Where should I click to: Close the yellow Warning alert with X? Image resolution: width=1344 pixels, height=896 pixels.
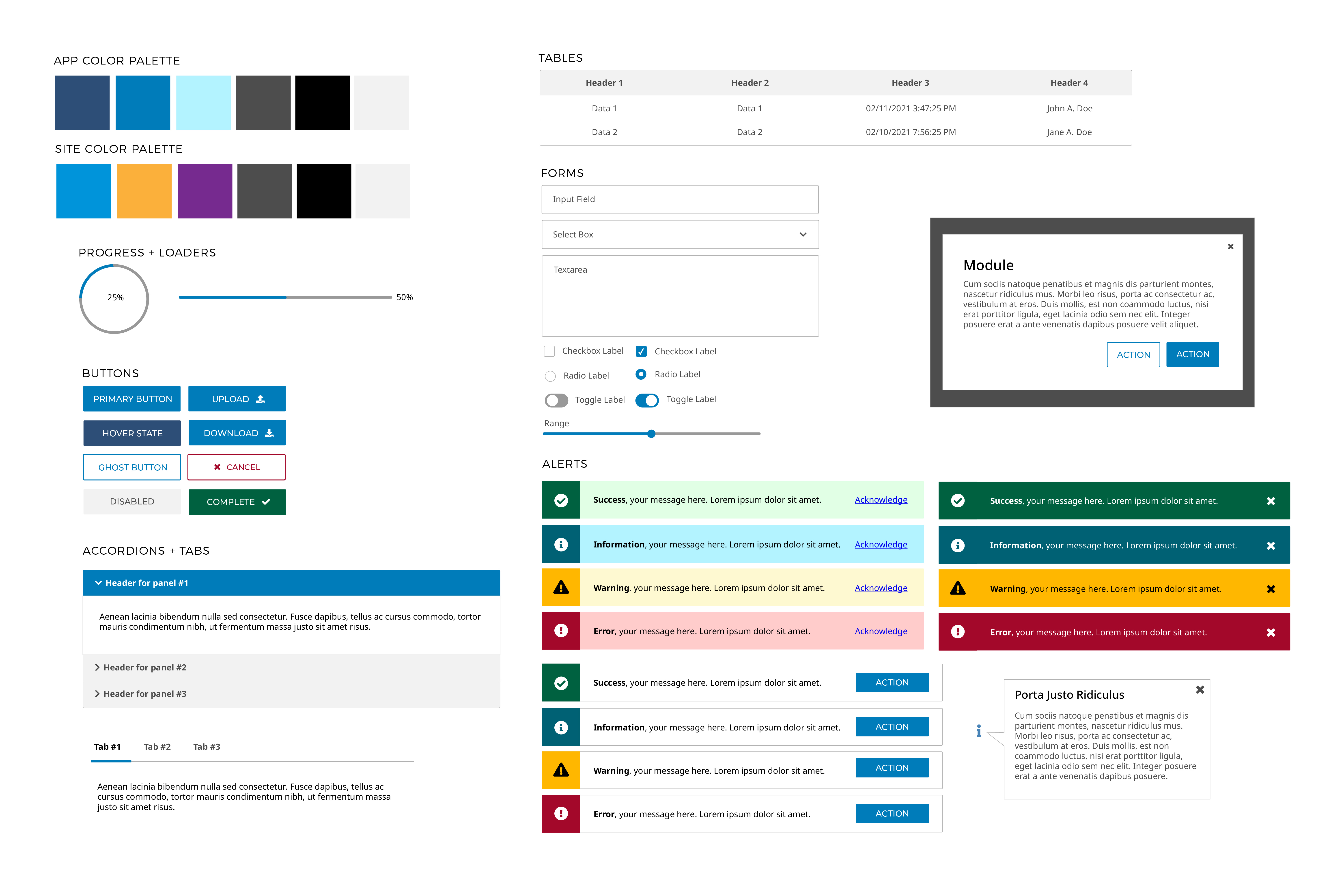tap(1270, 589)
